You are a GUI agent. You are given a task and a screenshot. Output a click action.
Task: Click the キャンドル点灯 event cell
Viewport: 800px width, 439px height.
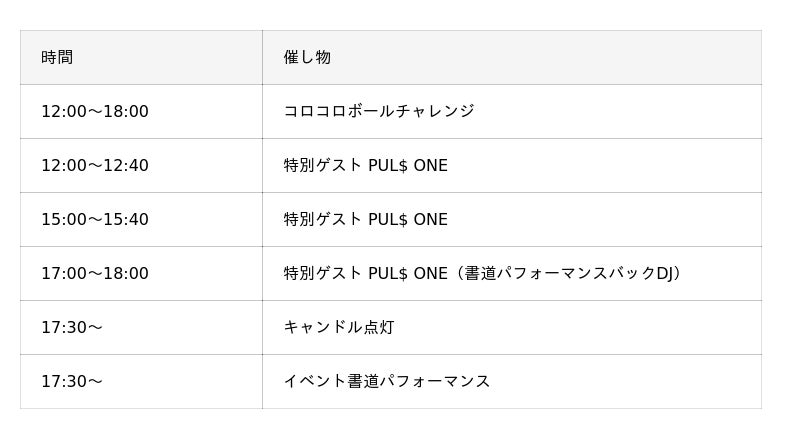(x=338, y=327)
